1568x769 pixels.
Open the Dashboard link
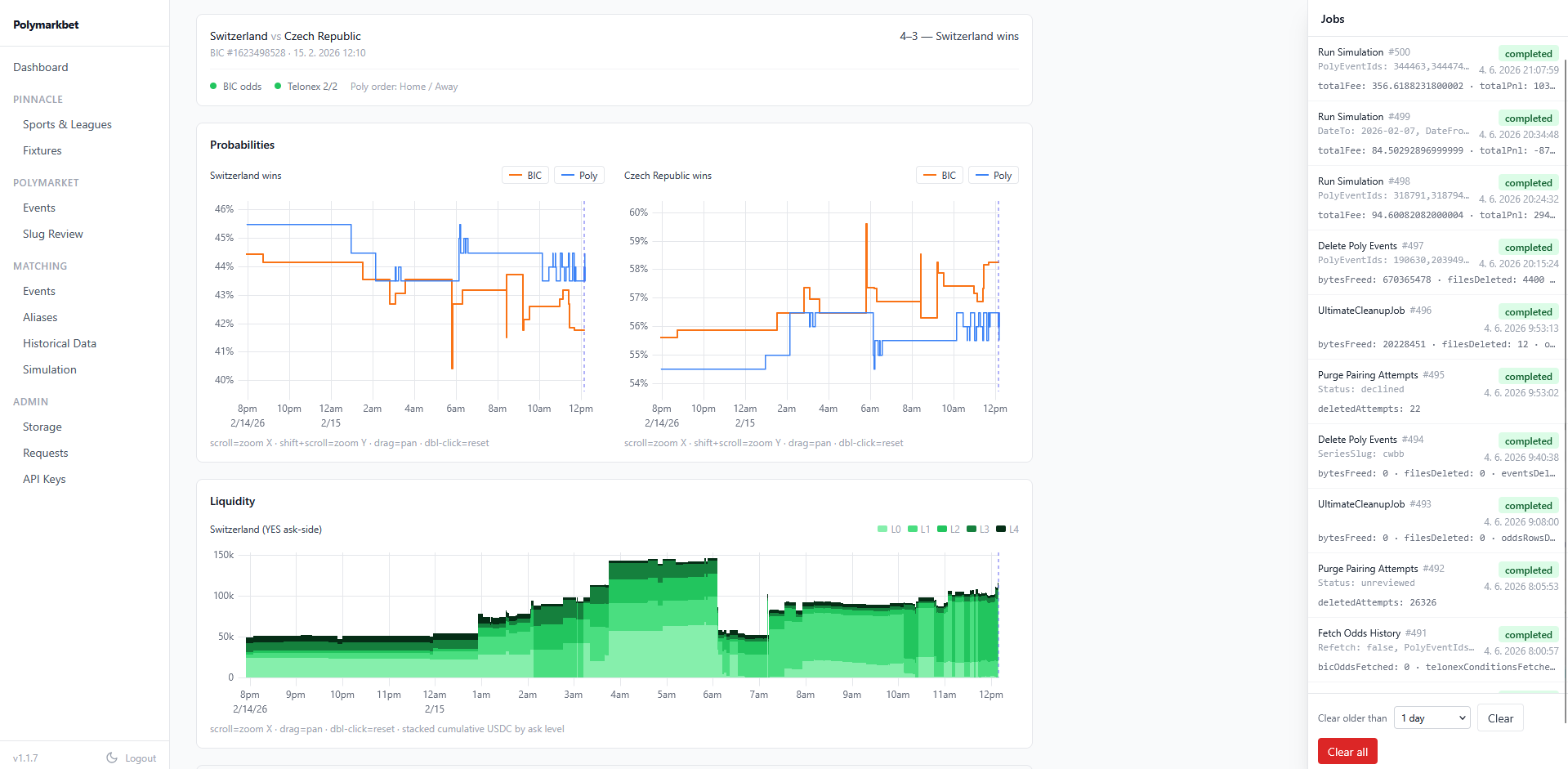[41, 67]
